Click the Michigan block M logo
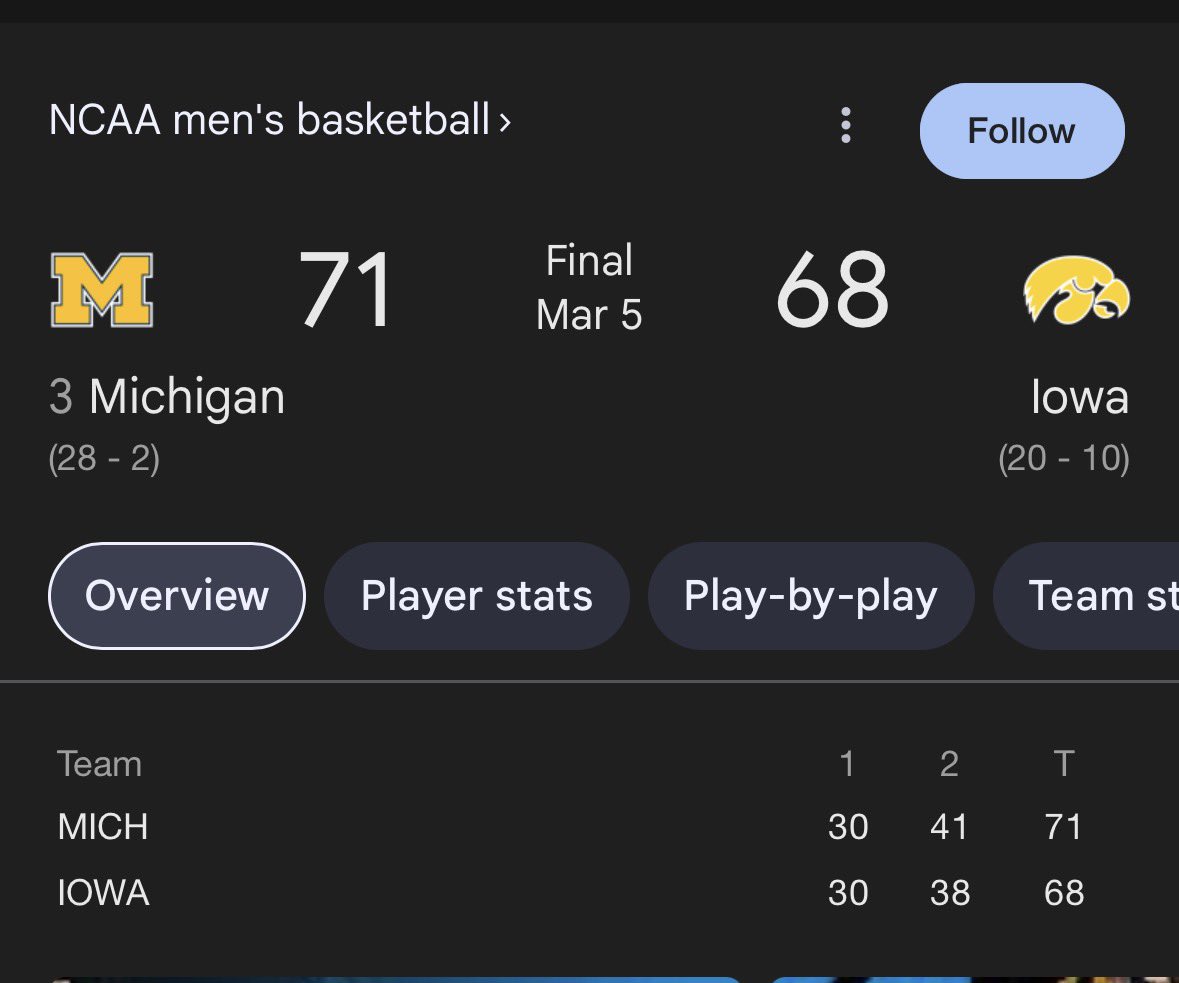 click(102, 290)
